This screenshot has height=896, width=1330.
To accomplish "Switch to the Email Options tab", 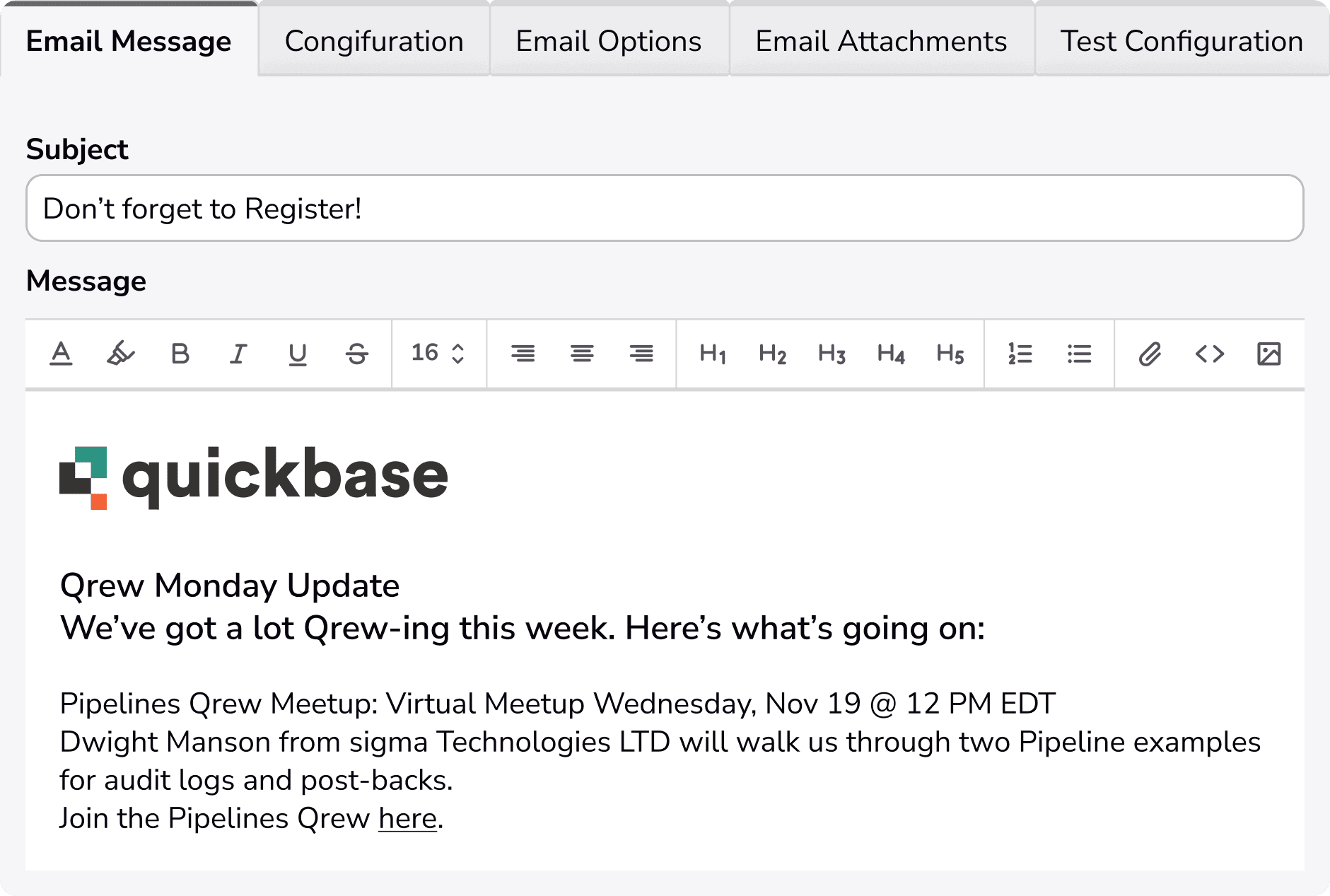I will [x=608, y=41].
